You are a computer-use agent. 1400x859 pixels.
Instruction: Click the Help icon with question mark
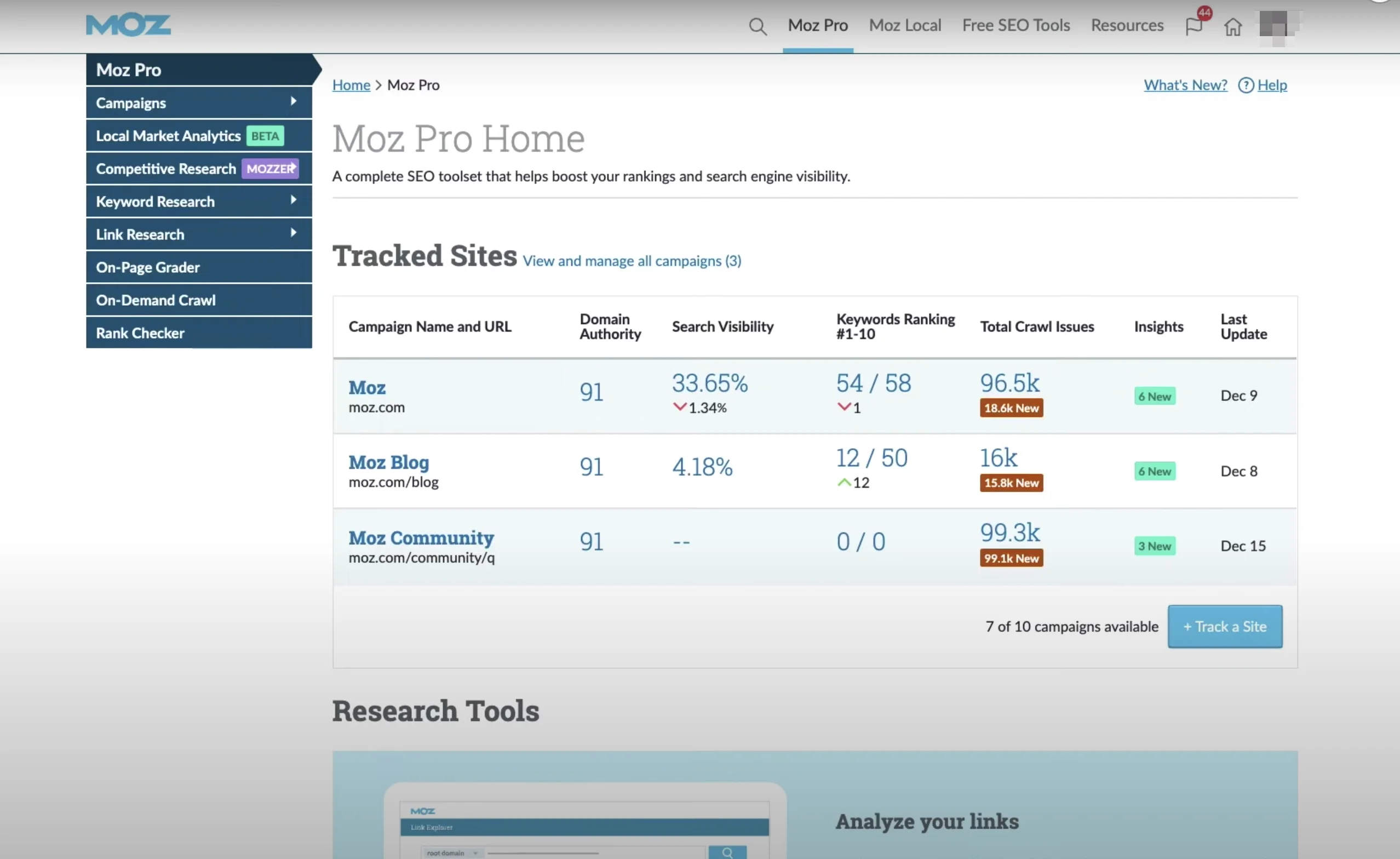pos(1246,84)
